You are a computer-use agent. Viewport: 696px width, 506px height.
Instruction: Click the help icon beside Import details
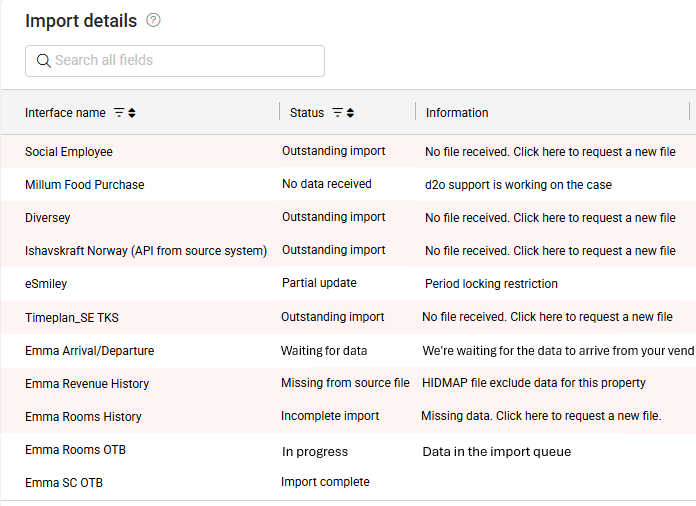153,20
